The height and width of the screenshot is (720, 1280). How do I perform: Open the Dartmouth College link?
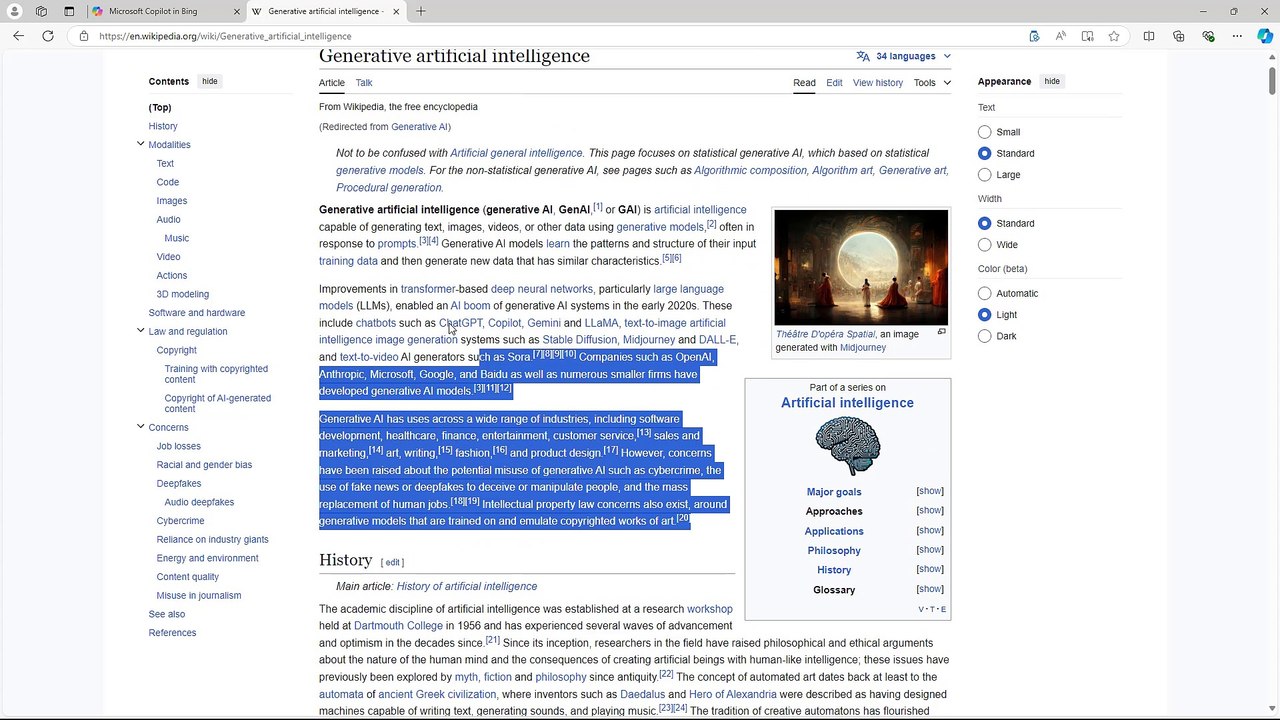(398, 626)
